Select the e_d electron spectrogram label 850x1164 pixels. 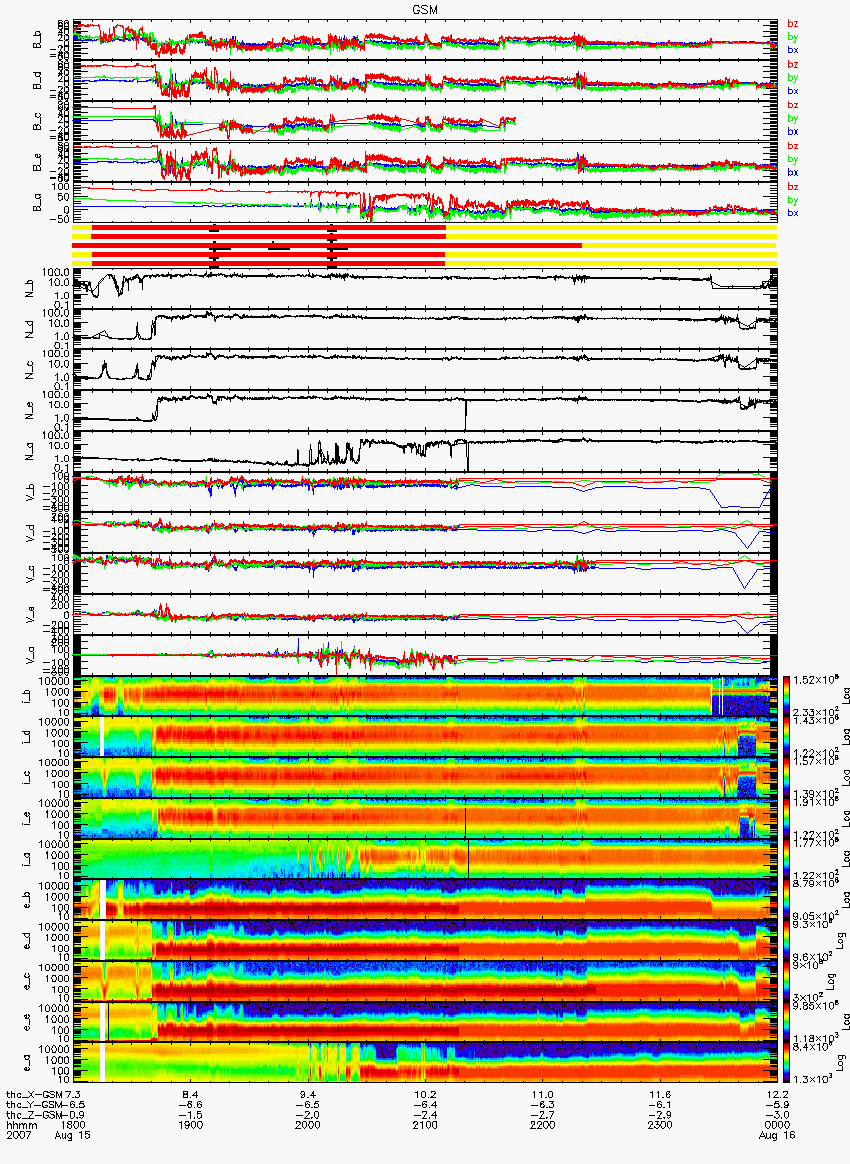(27, 941)
